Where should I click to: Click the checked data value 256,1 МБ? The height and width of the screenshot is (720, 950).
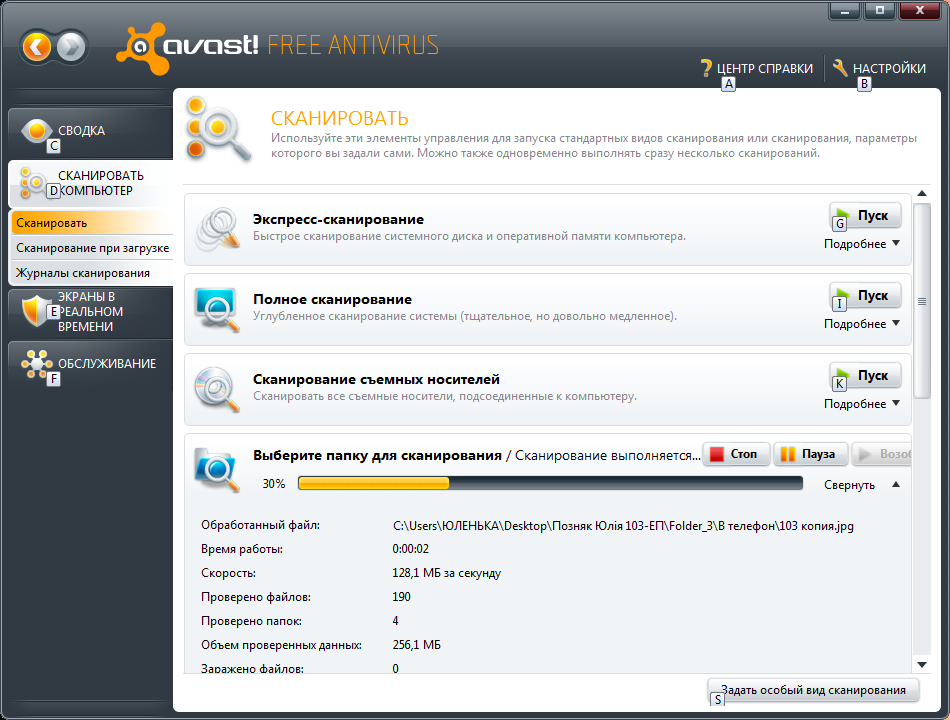pyautogui.click(x=416, y=645)
